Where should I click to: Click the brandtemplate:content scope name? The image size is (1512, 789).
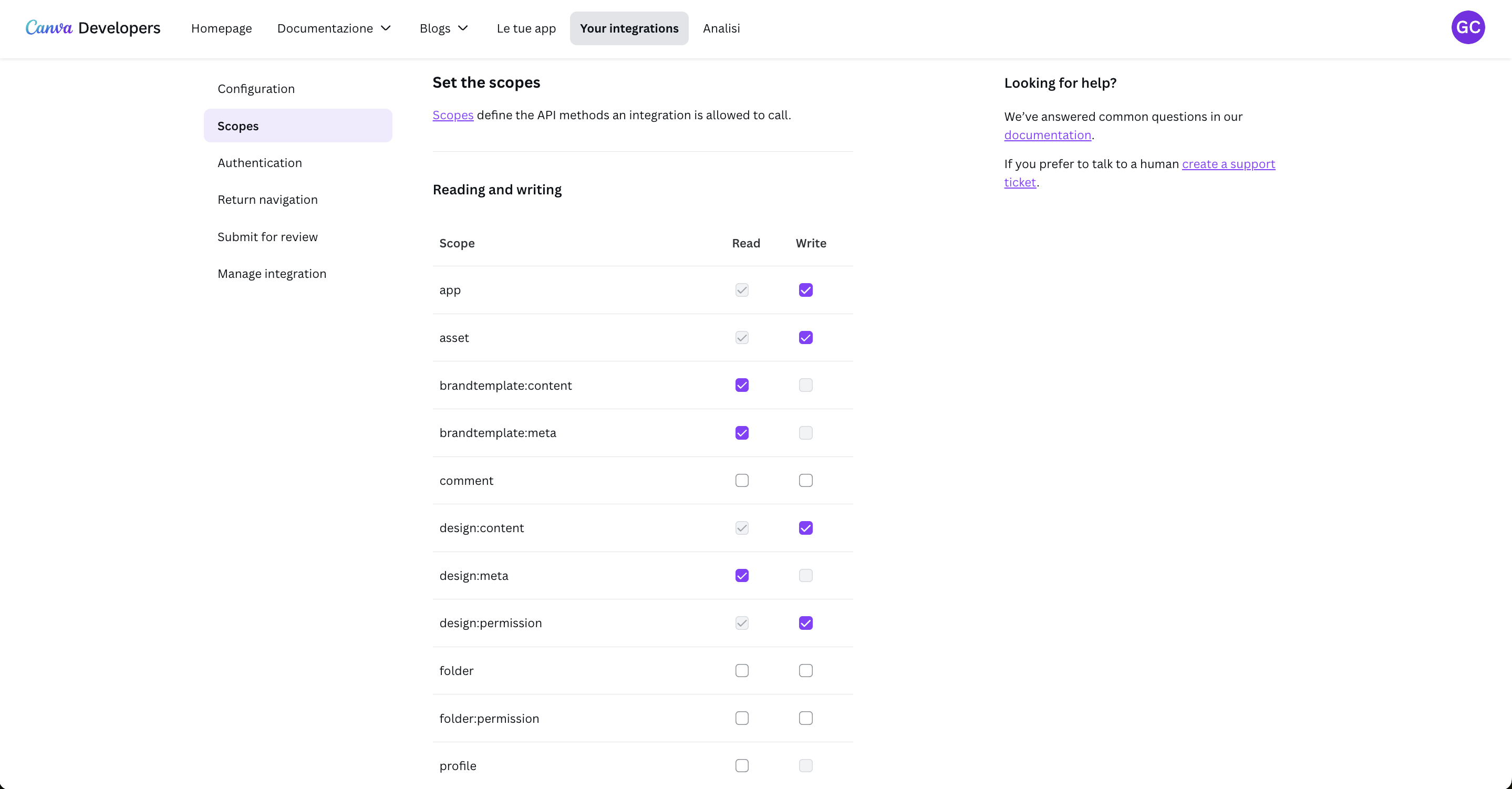505,385
